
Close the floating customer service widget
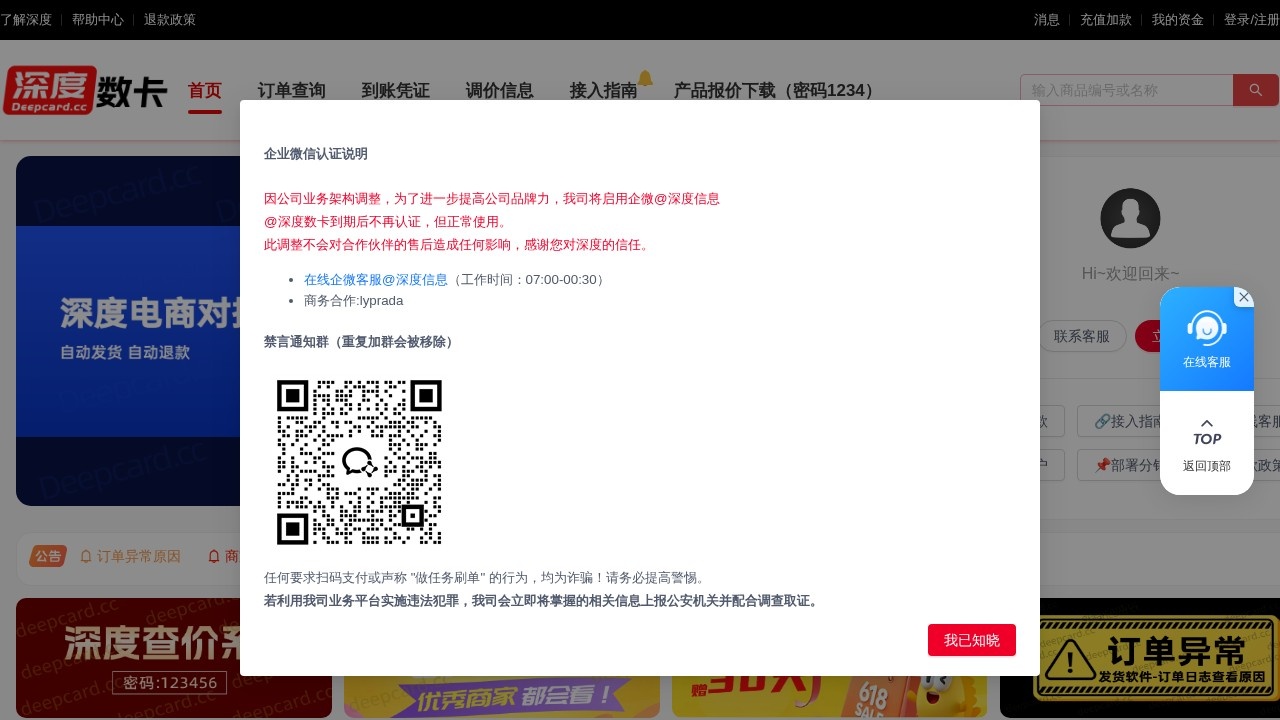click(1243, 297)
